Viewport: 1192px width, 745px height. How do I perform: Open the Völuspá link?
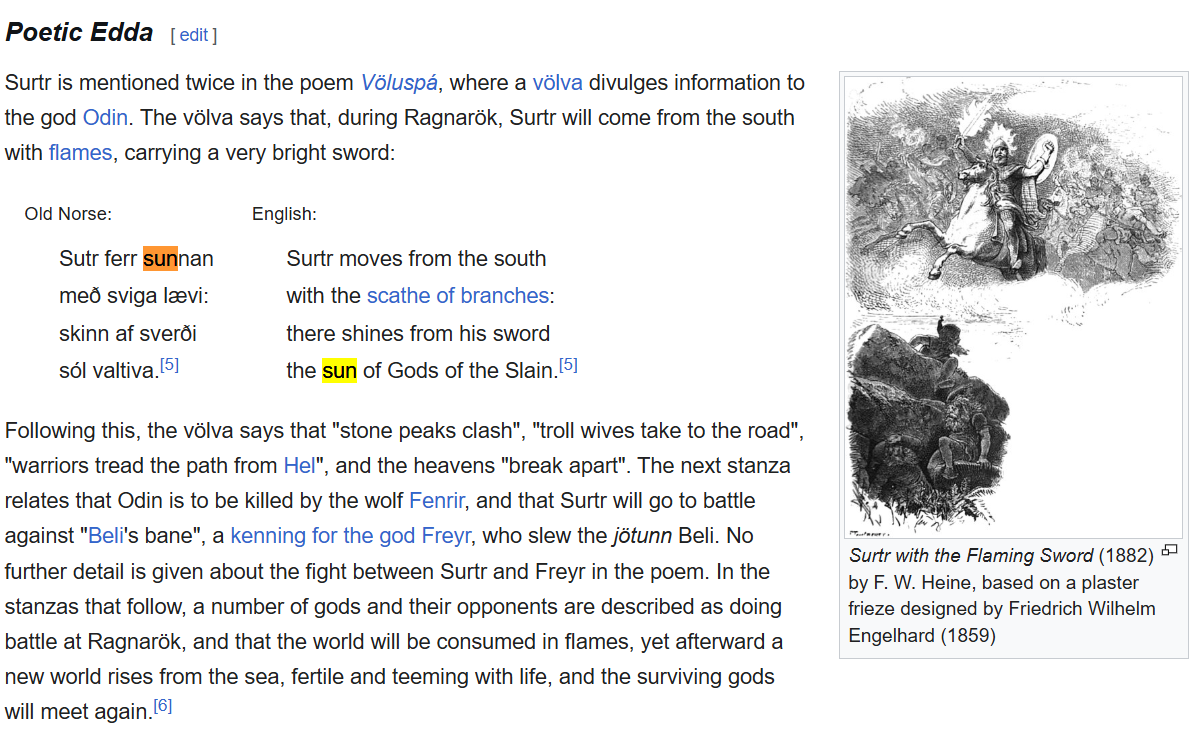[399, 82]
